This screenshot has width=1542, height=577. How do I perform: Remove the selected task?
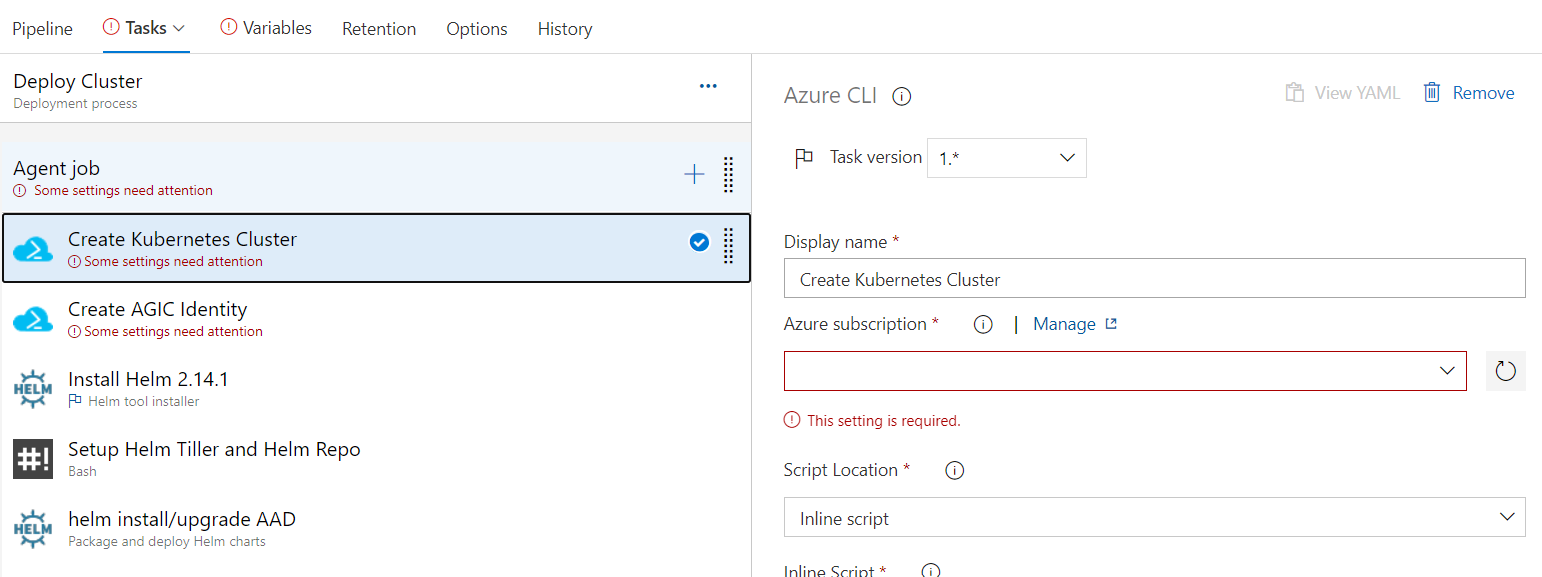[1468, 93]
